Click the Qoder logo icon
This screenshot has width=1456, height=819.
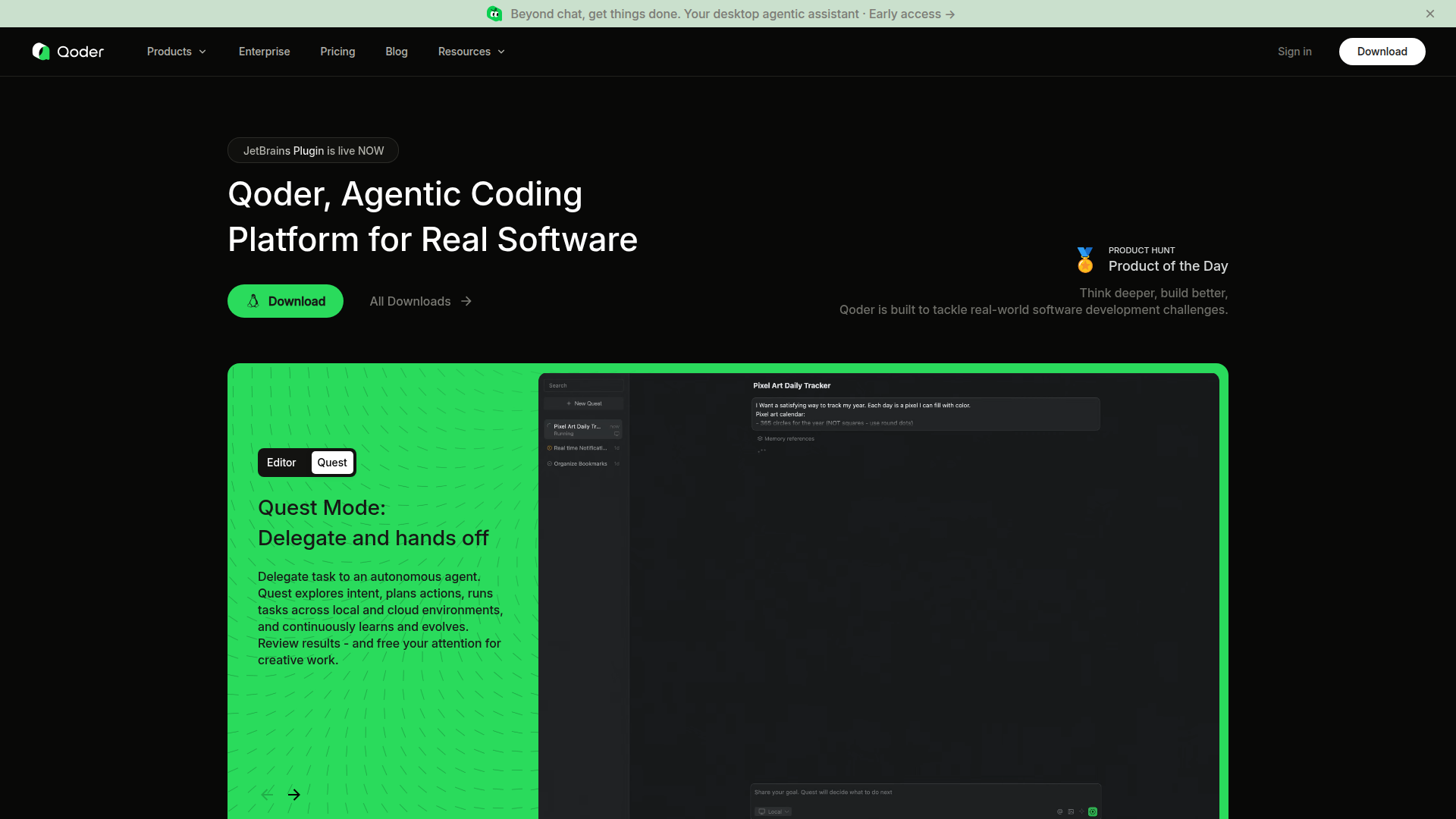pyautogui.click(x=41, y=52)
